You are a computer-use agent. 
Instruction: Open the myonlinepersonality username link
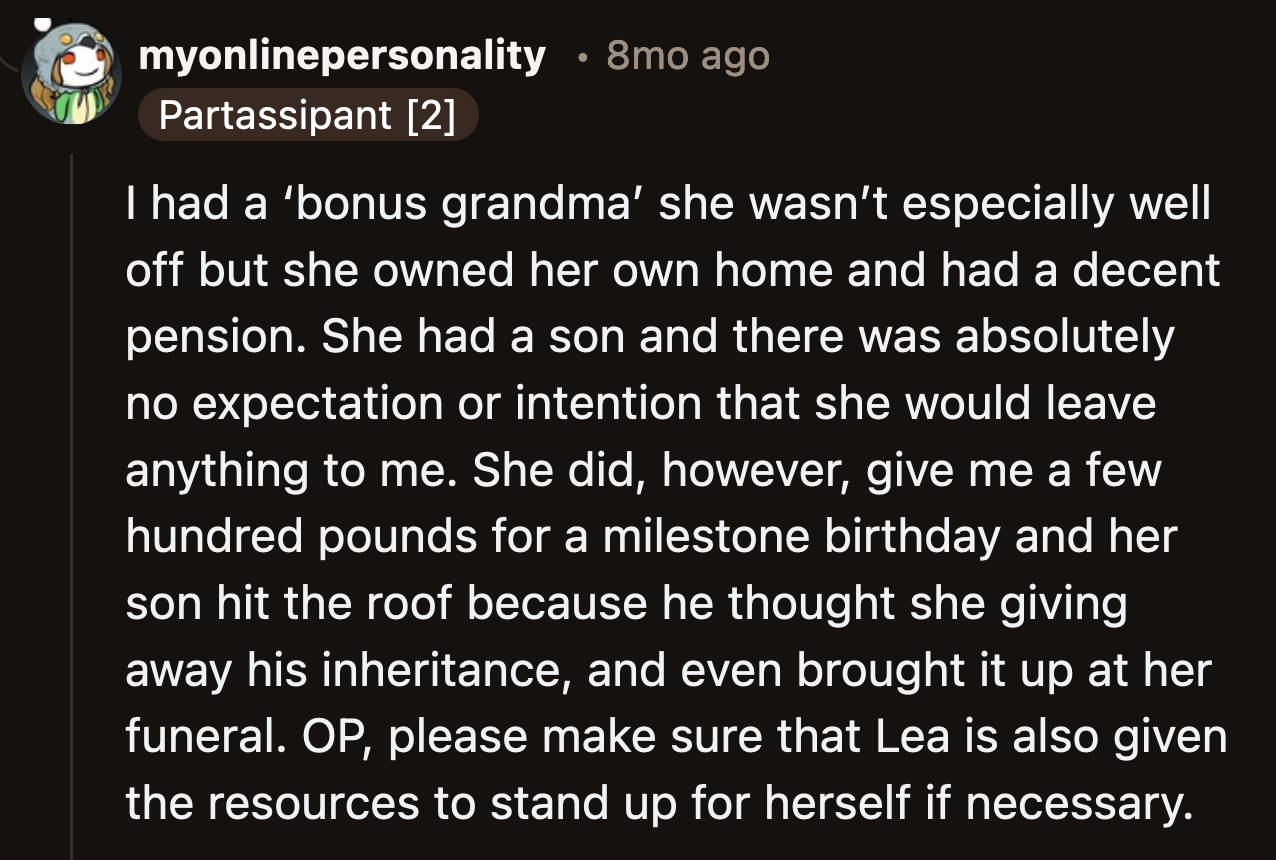[x=343, y=56]
